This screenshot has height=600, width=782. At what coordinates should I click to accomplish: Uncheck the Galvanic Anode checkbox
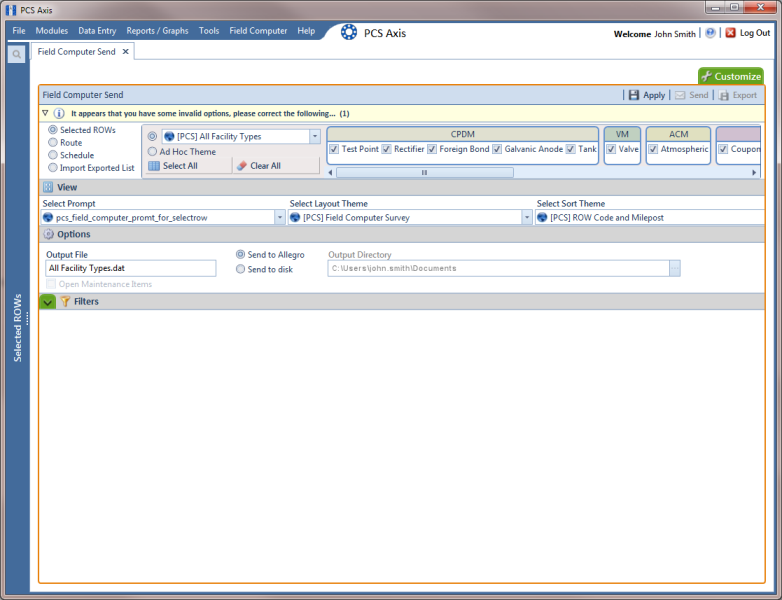tap(497, 149)
